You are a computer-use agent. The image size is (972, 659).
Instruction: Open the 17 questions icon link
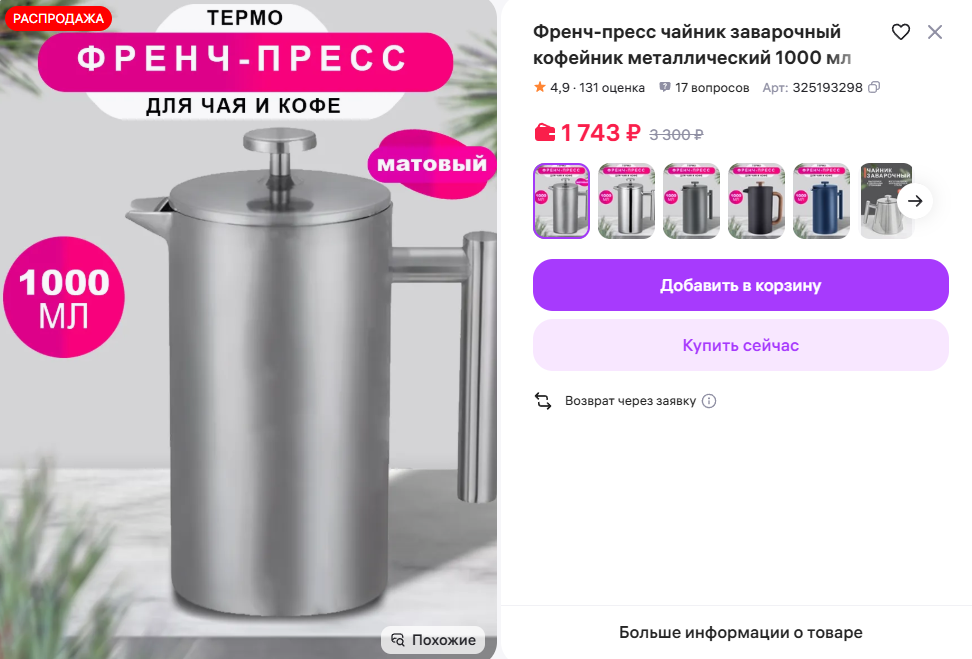[665, 87]
